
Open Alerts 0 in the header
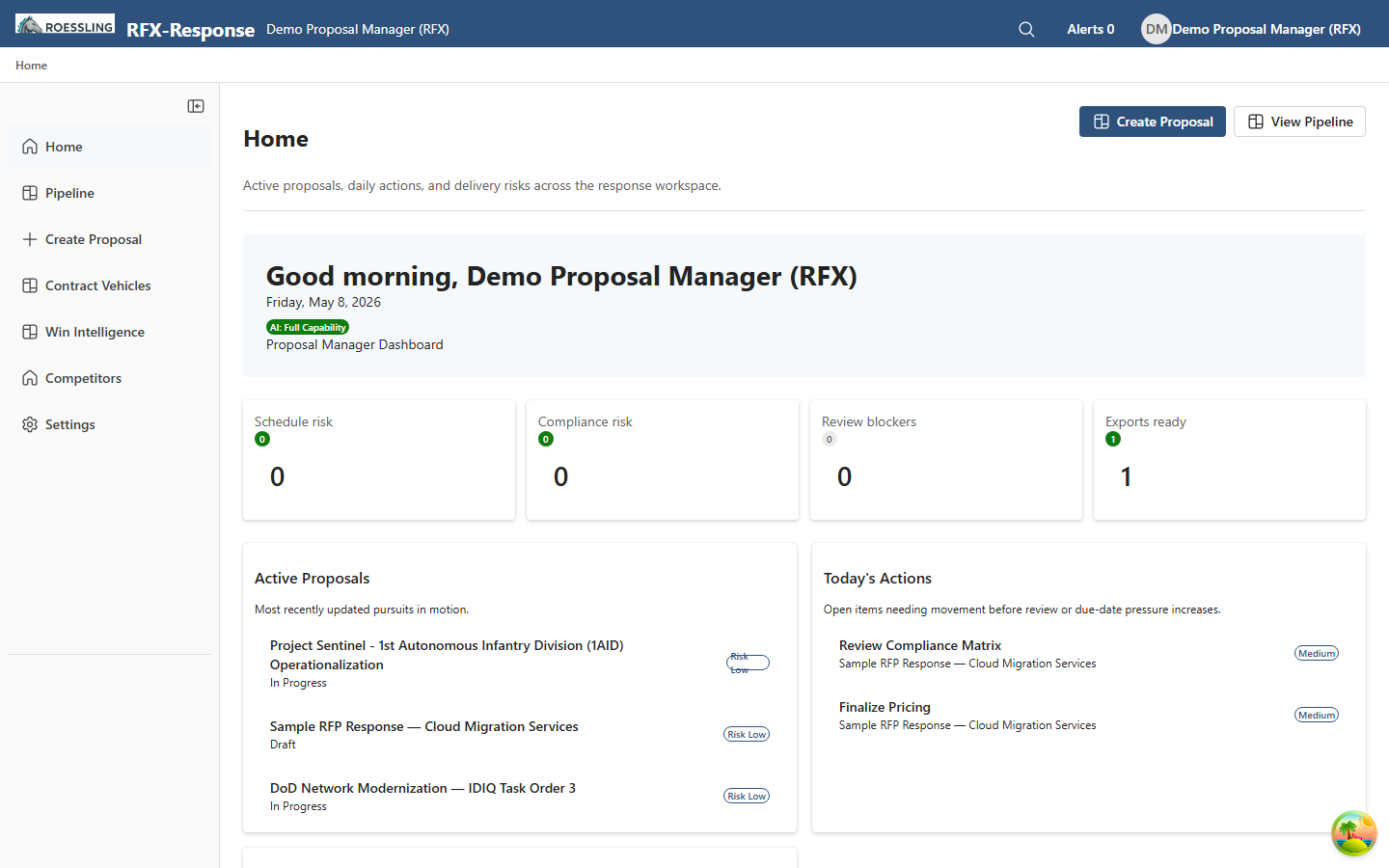(x=1091, y=29)
